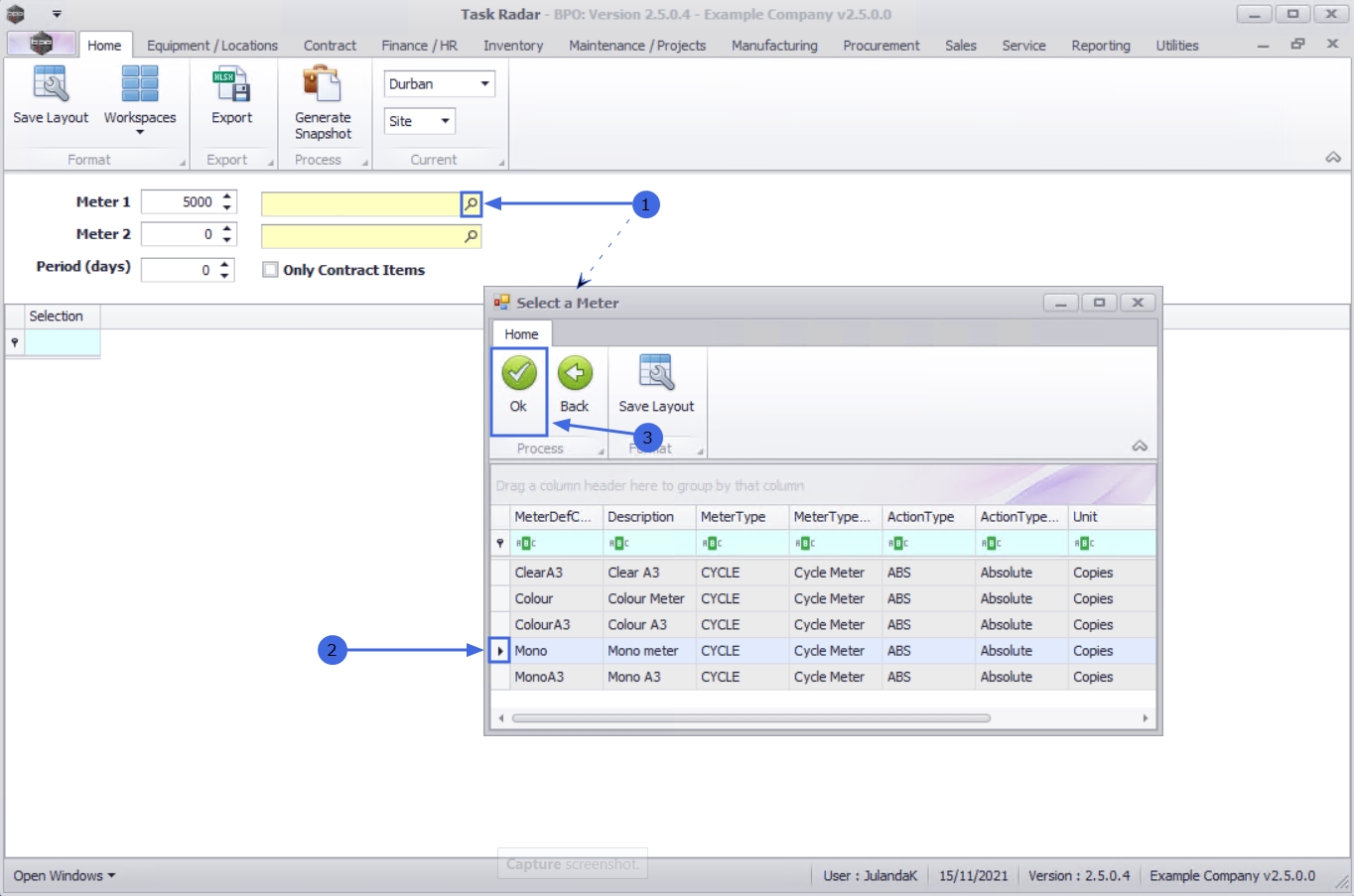Increase the Meter 1 value
The height and width of the screenshot is (896, 1354).
[x=227, y=196]
